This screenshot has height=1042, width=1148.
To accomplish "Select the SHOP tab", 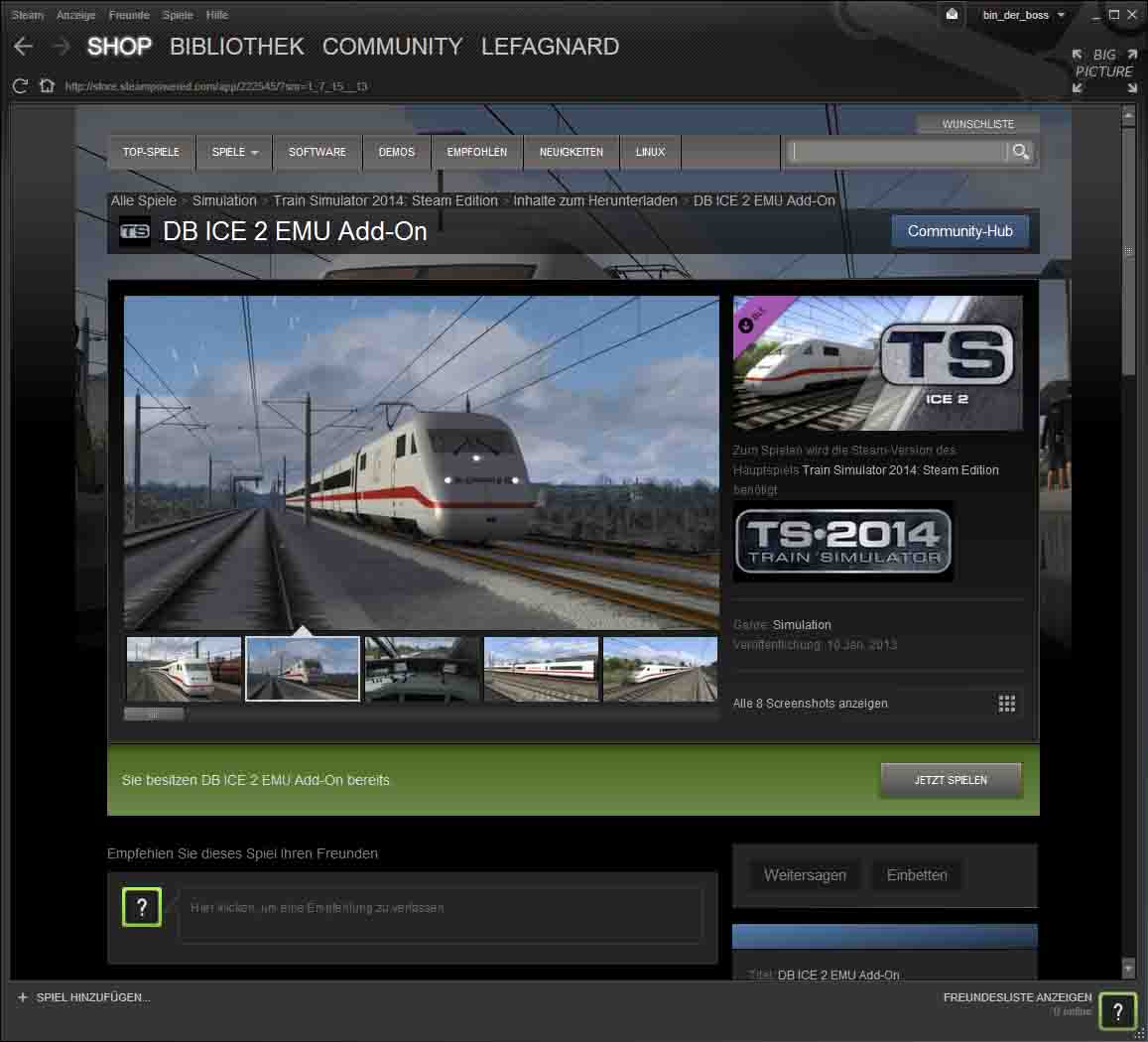I will [x=119, y=47].
